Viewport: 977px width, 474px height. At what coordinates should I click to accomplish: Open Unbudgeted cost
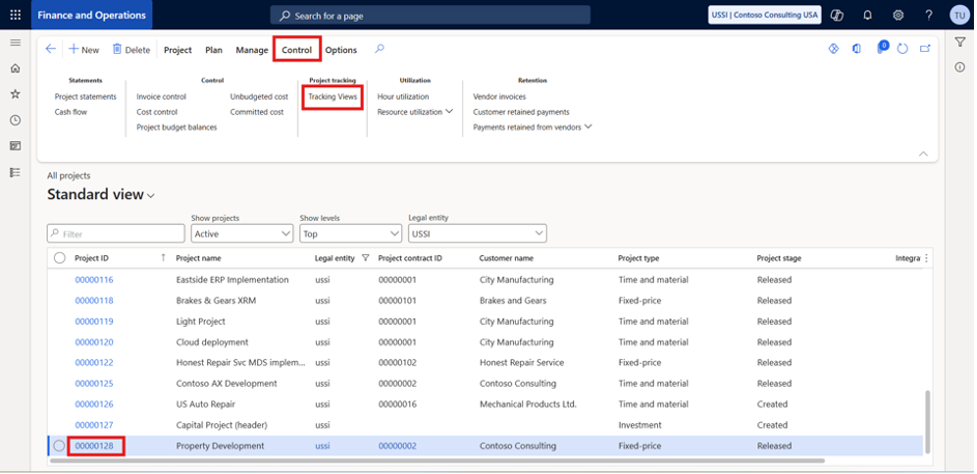[259, 97]
